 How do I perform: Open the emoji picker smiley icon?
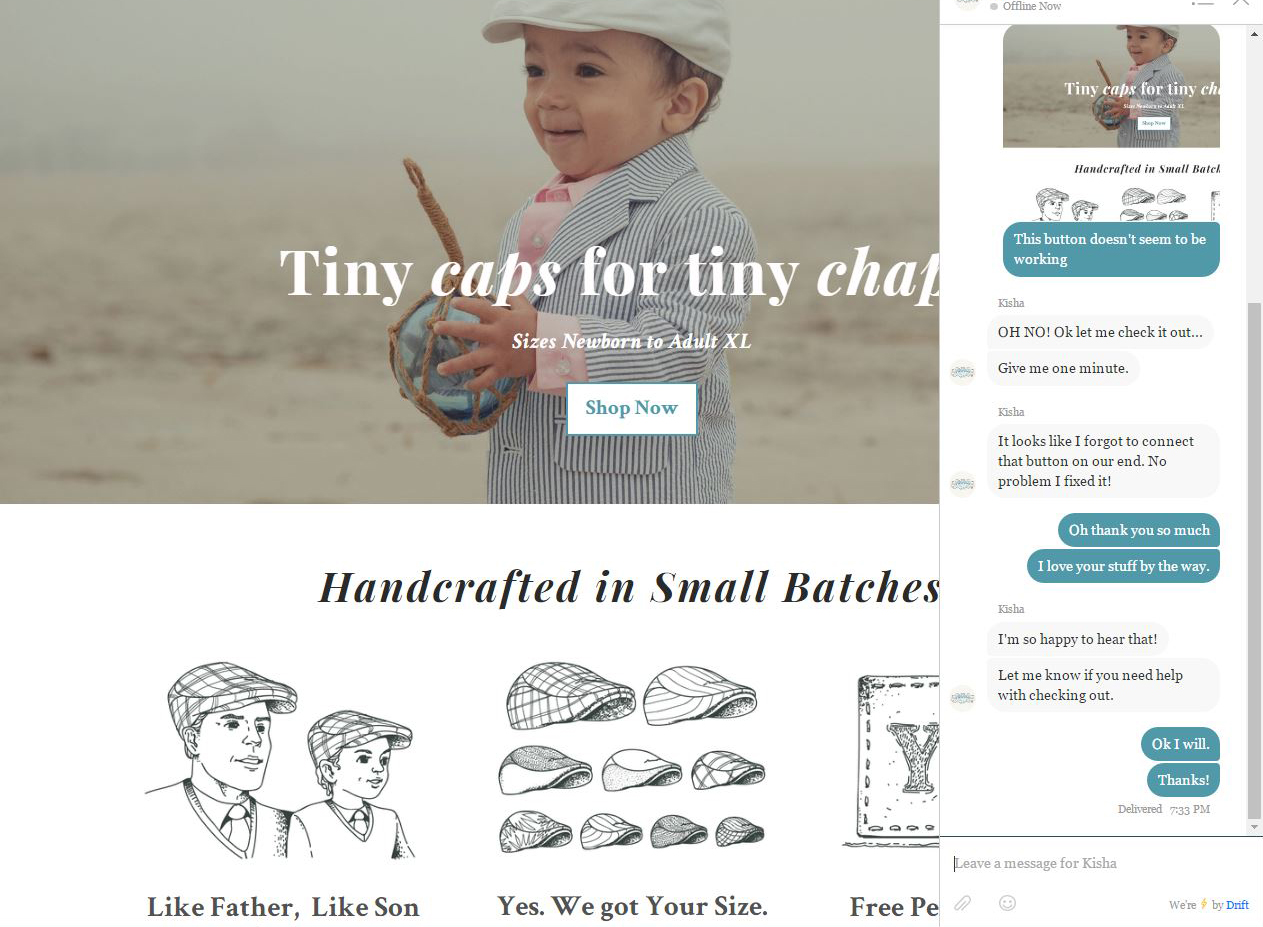click(1007, 903)
